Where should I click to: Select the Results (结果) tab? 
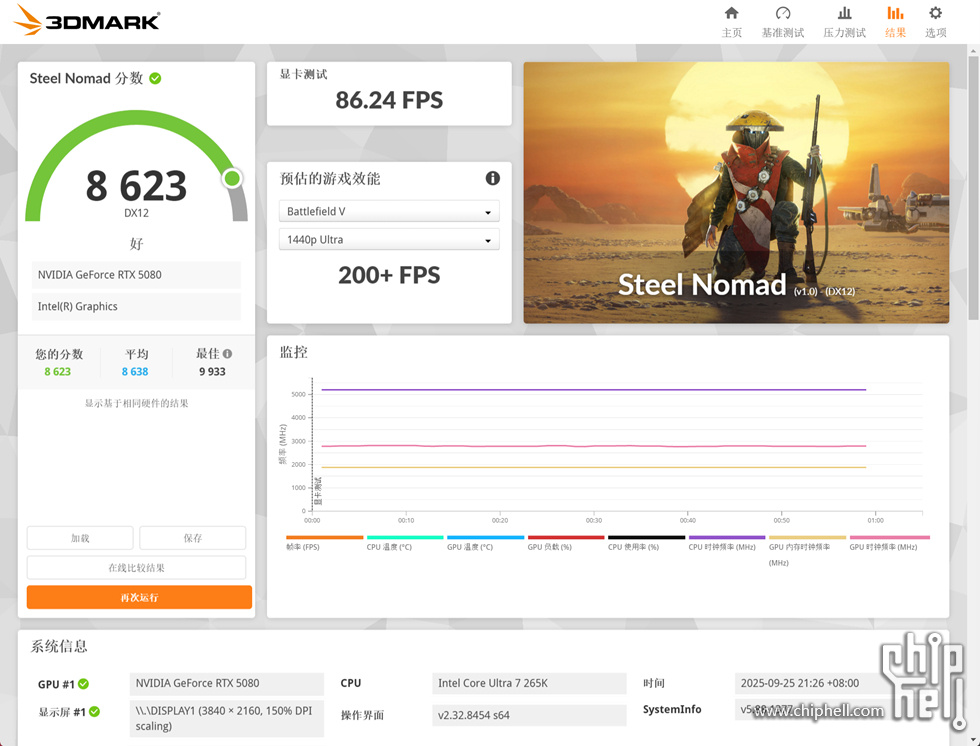coord(895,22)
